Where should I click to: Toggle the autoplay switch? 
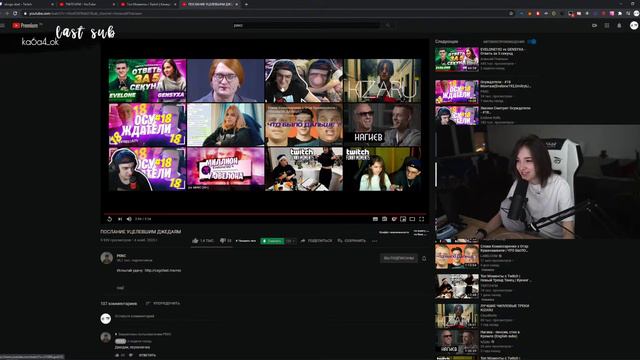pos(532,42)
